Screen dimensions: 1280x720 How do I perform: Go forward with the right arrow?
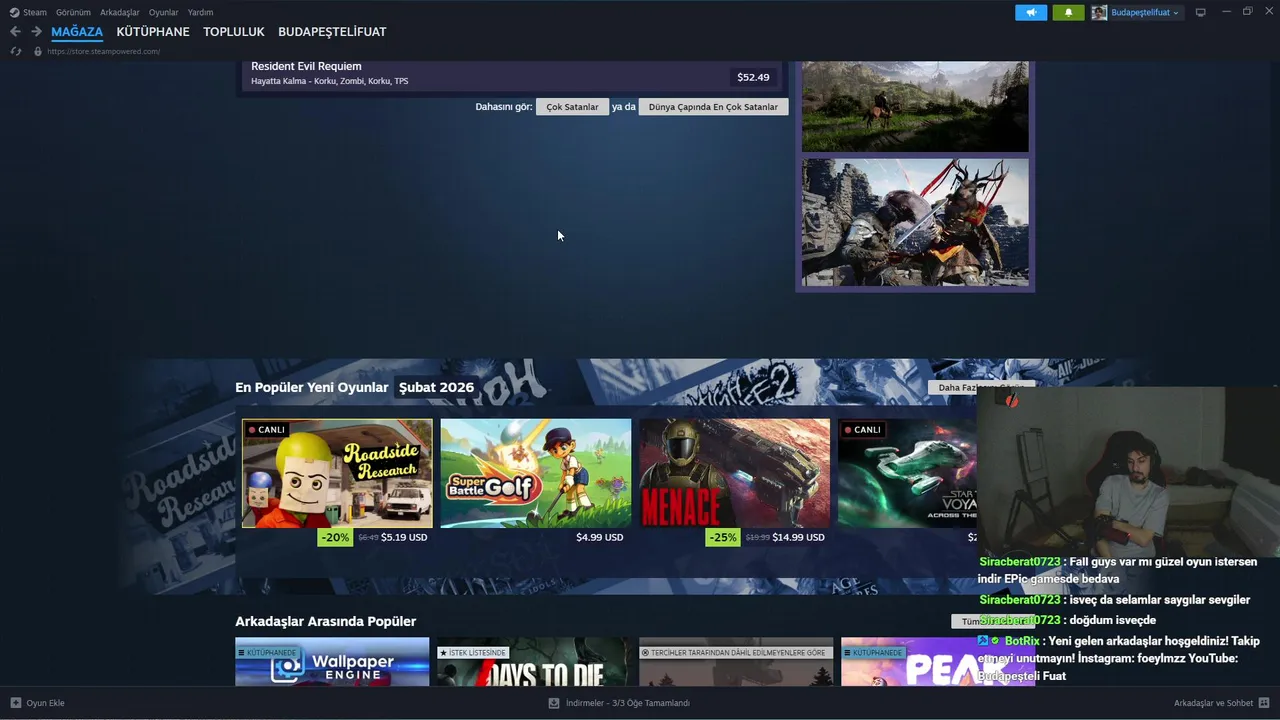[x=36, y=32]
